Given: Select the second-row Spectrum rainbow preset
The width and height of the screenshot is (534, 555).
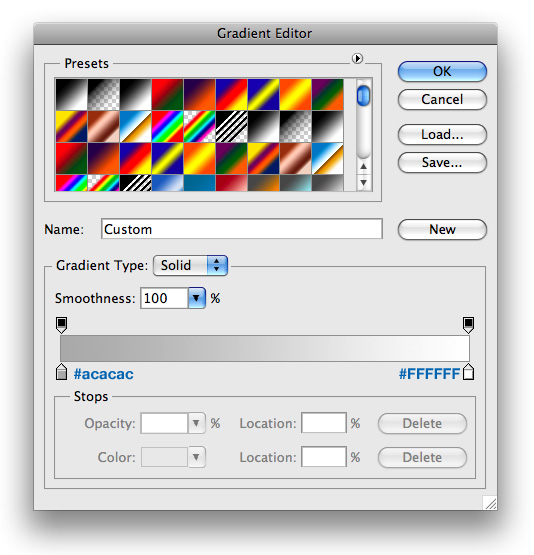Looking at the screenshot, I should point(167,126).
